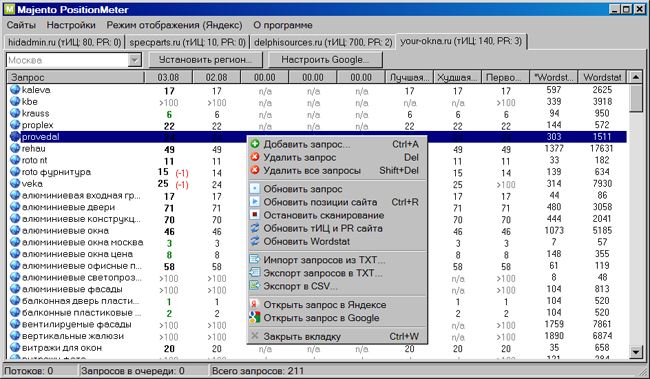Select the алюминиевые окна москва row

[317, 242]
